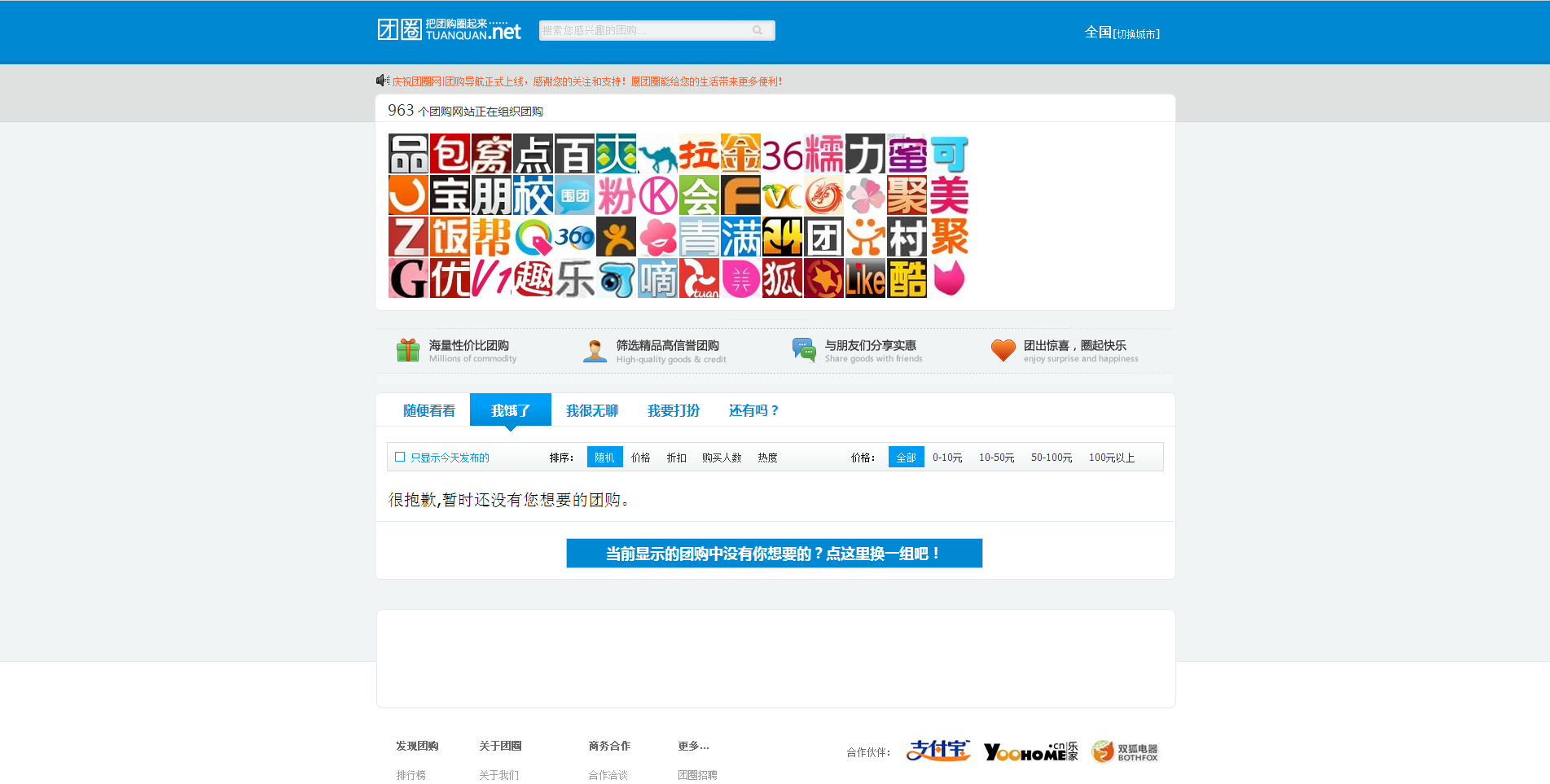Open the 合作洽谈 footer link
Image resolution: width=1550 pixels, height=784 pixels.
pyautogui.click(x=608, y=775)
